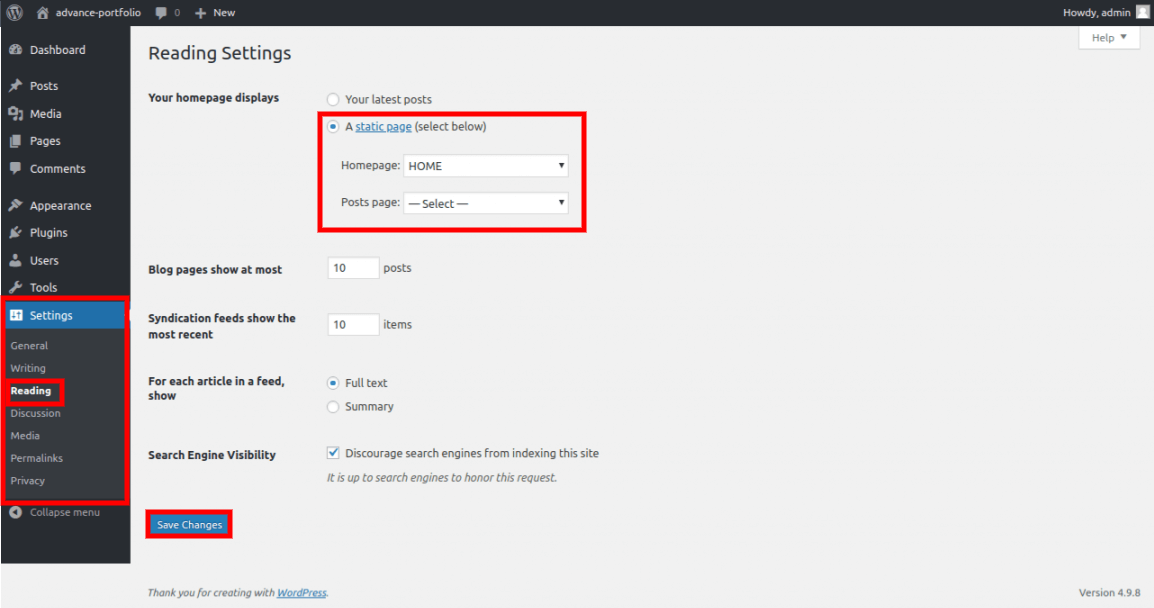Select Full text feed option
This screenshot has height=608, width=1154.
coord(333,383)
